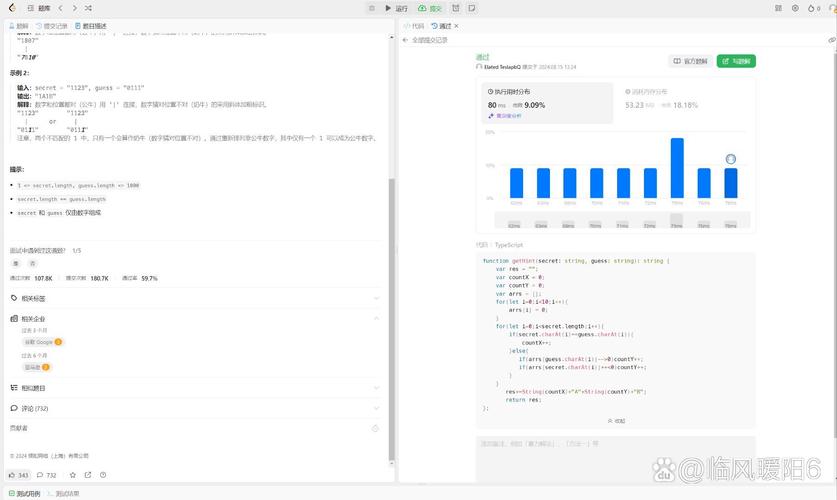Submit the solution with green 提交 button

click(430, 8)
